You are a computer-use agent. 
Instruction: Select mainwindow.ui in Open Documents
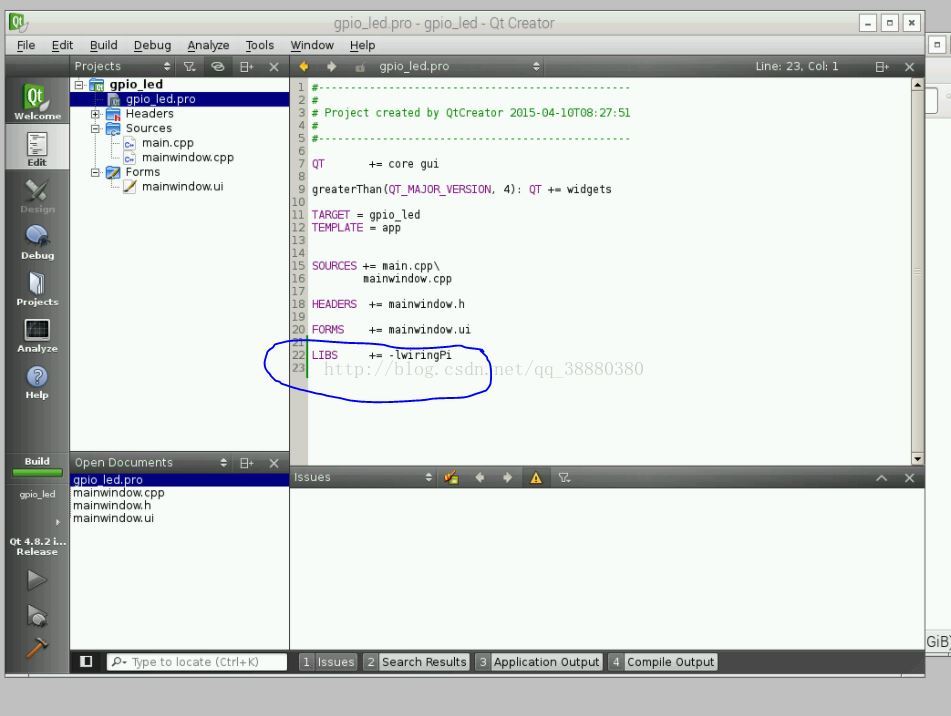coord(113,518)
